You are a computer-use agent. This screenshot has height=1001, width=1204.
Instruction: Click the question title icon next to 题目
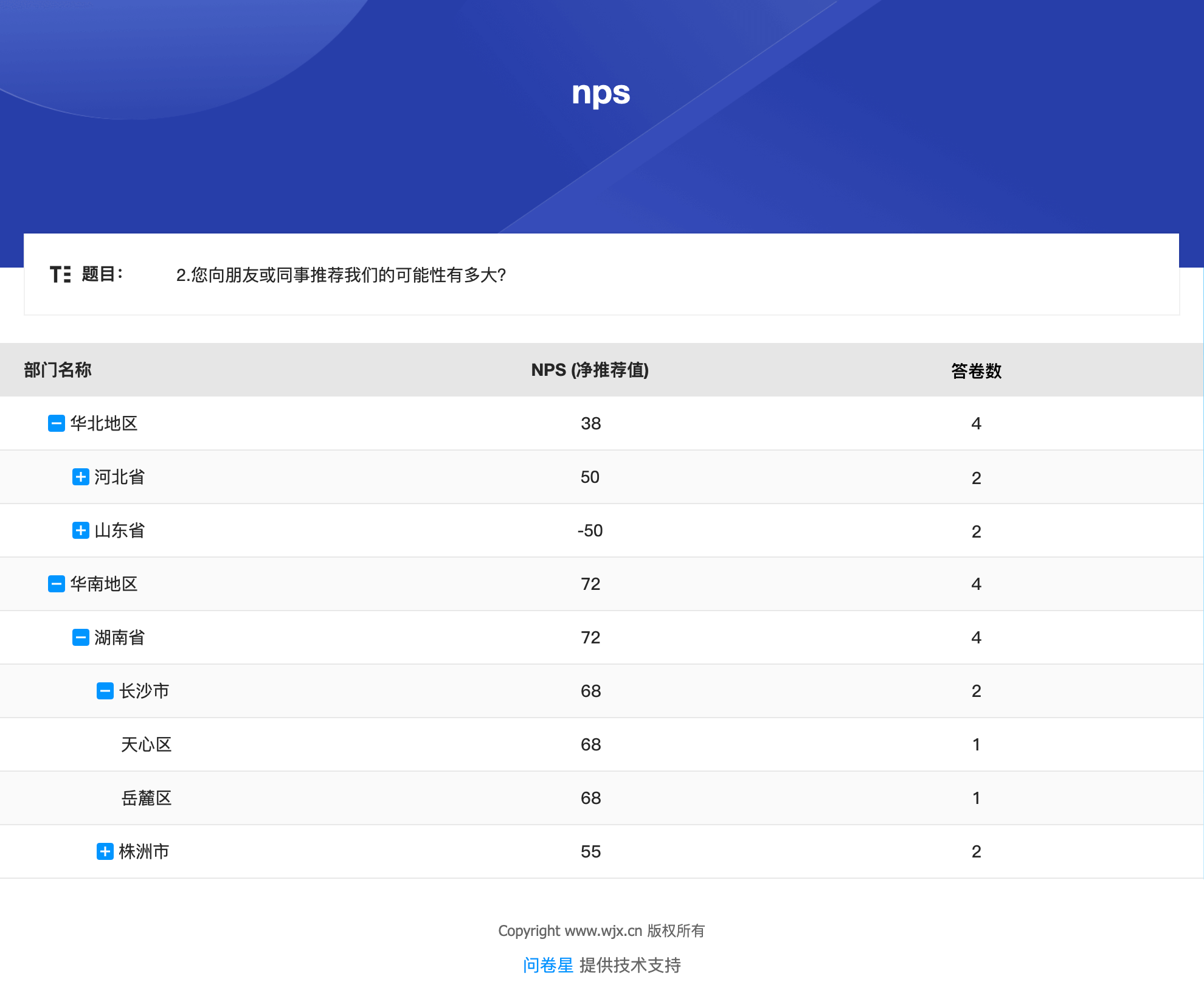point(60,274)
